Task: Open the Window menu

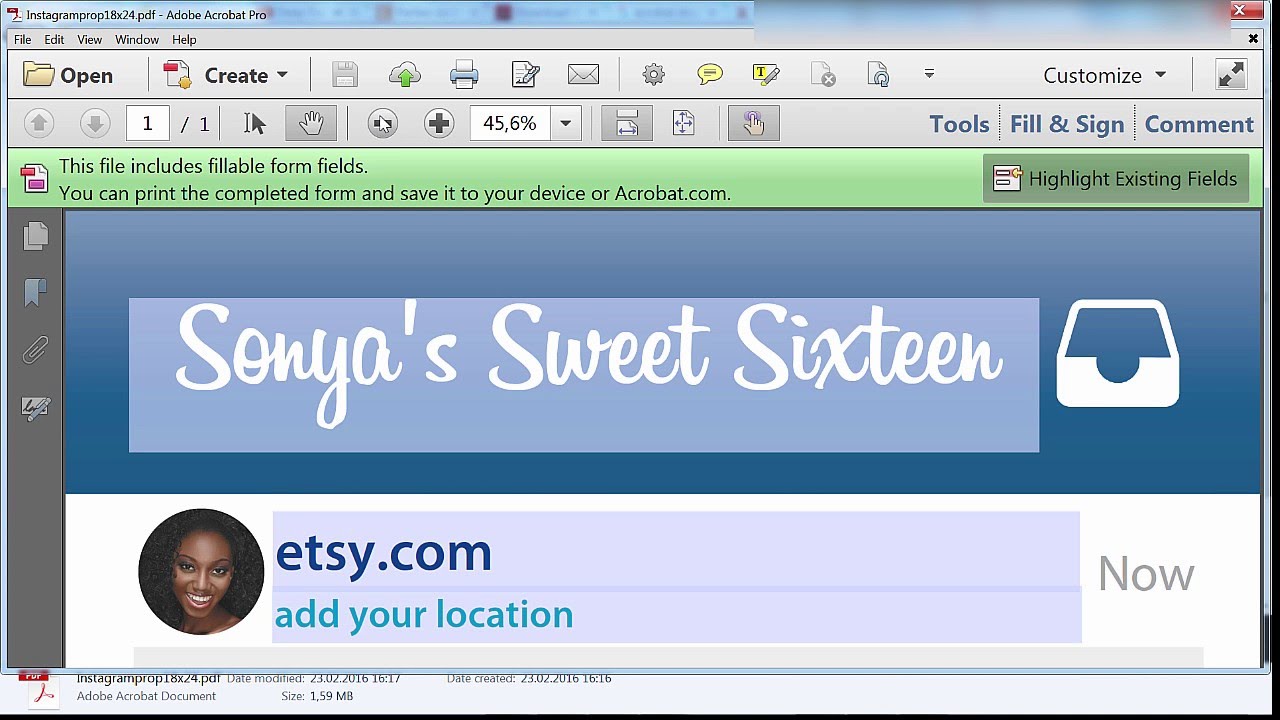Action: (137, 39)
